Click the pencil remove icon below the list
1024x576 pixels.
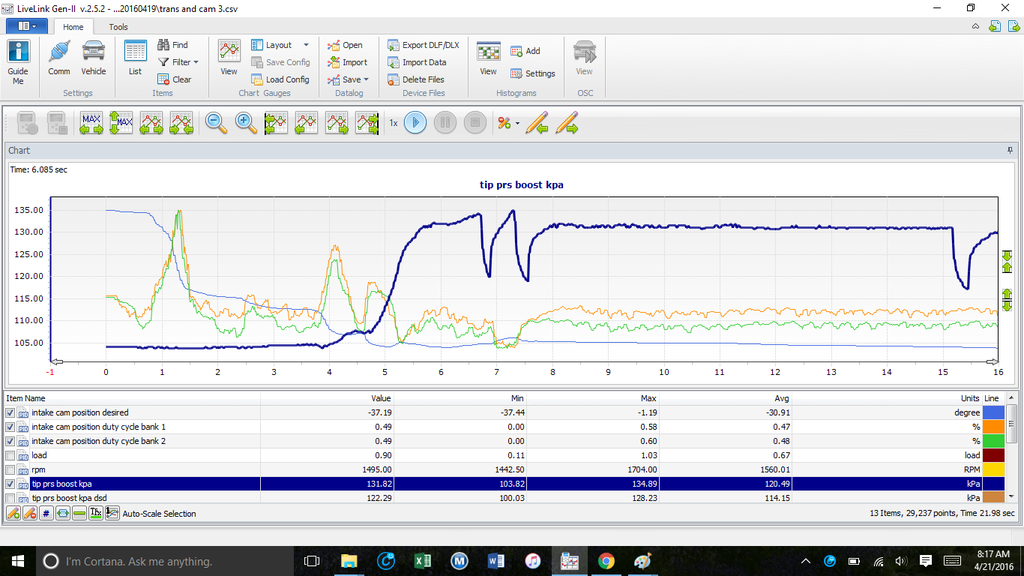[29, 513]
